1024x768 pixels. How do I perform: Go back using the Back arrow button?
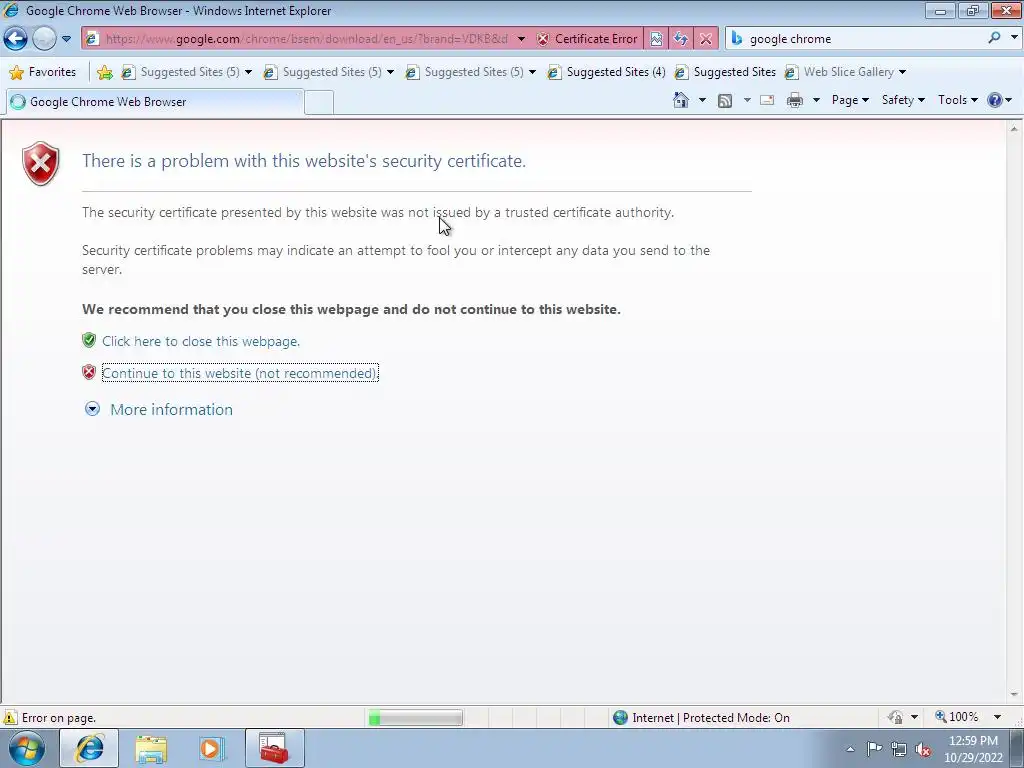coord(16,39)
